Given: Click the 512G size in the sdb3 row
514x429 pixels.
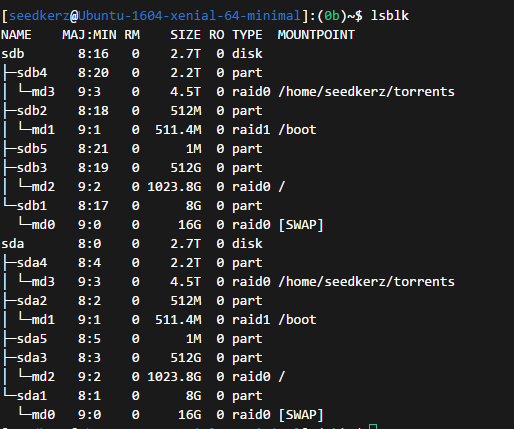Looking at the screenshot, I should click(x=186, y=168).
